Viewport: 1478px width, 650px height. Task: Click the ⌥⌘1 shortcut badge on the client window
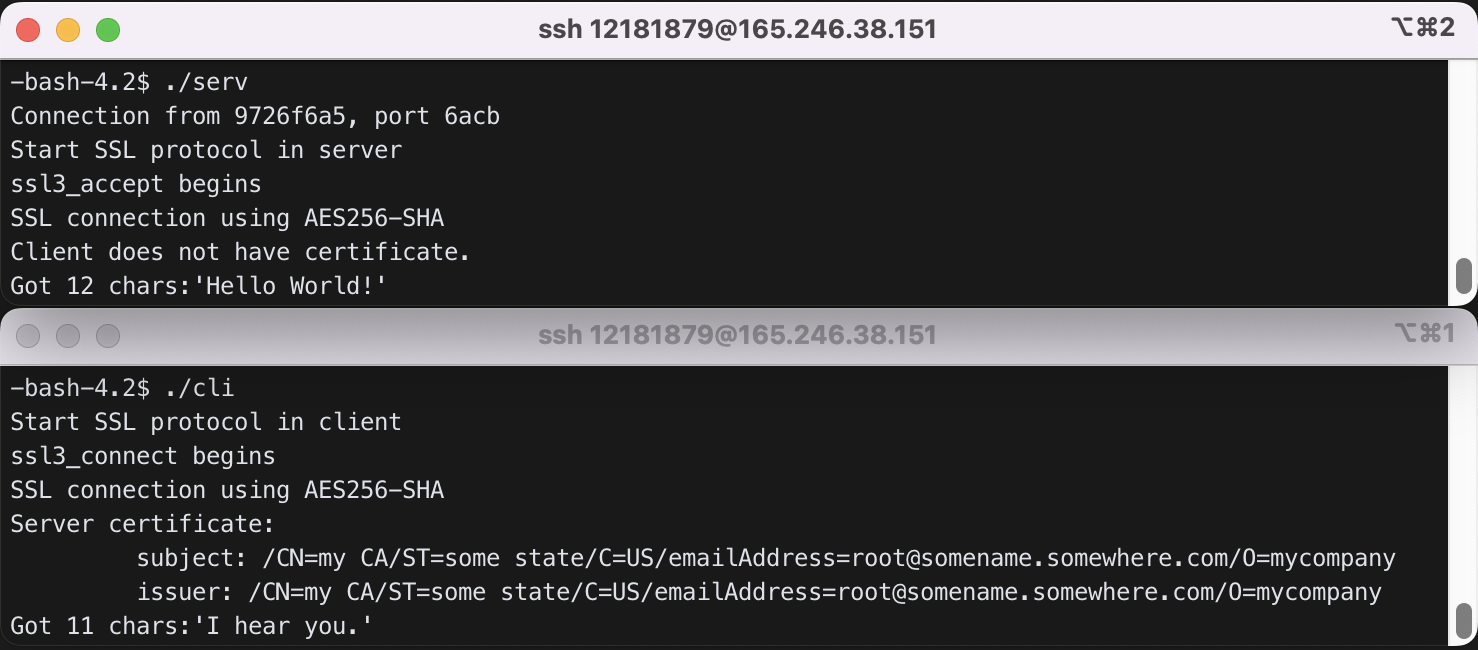pyautogui.click(x=1424, y=333)
